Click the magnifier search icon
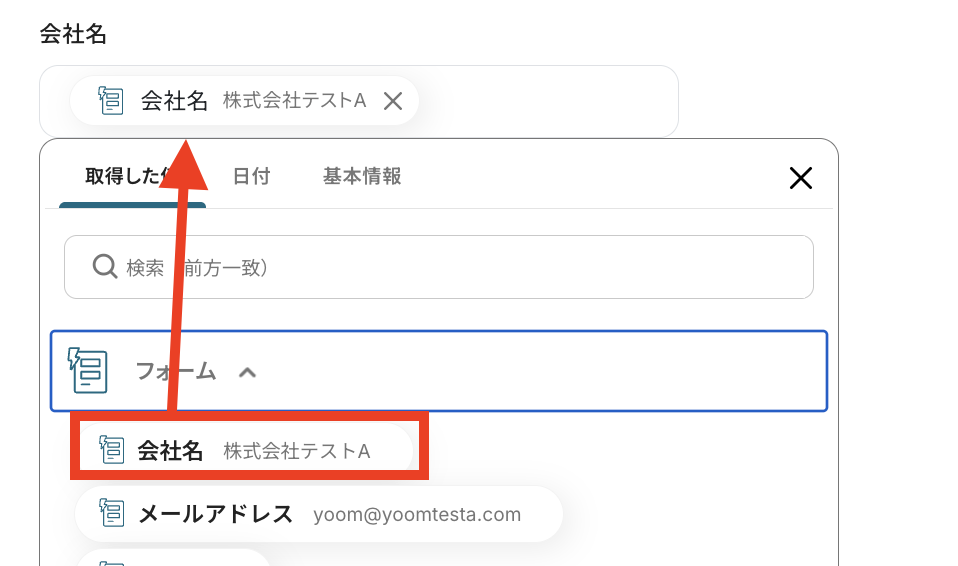958x566 pixels. tap(105, 267)
